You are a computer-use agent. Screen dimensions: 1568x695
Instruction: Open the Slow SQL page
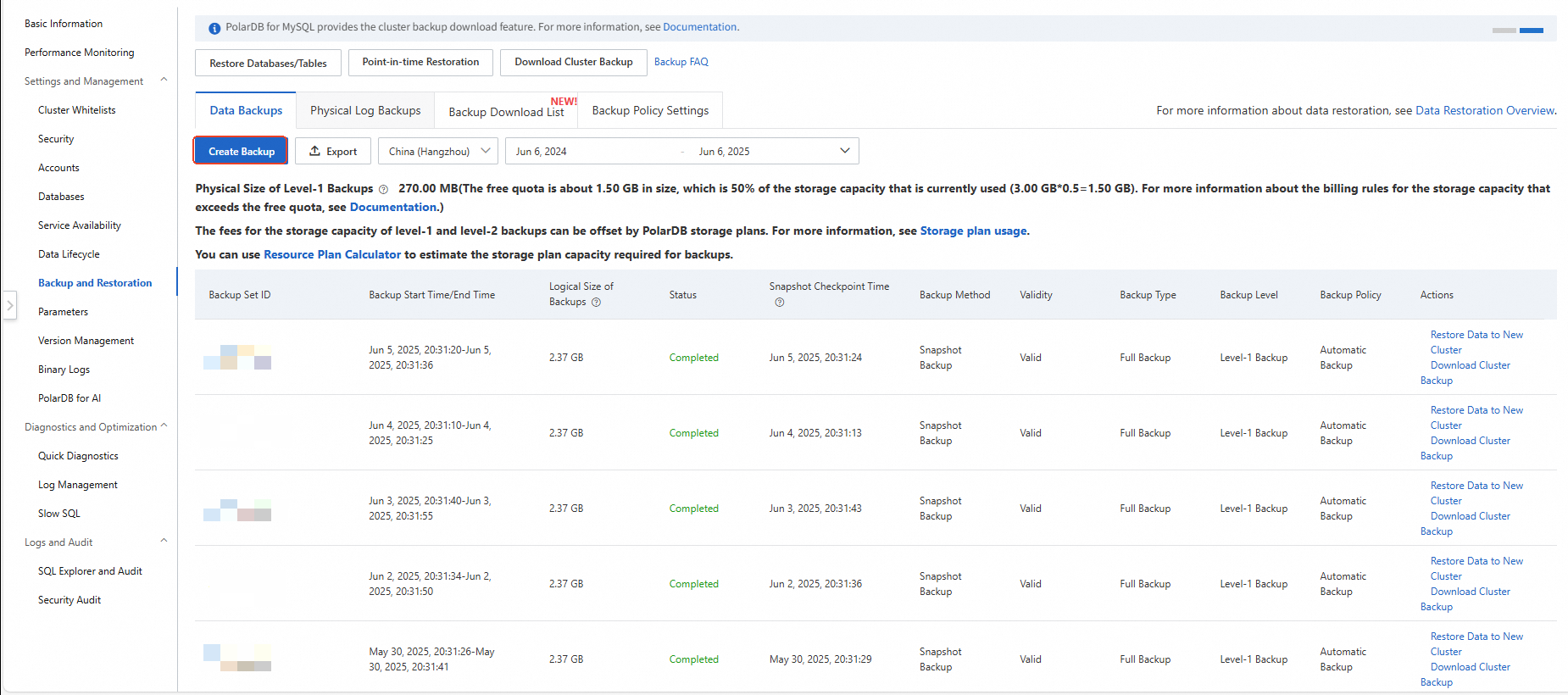59,514
